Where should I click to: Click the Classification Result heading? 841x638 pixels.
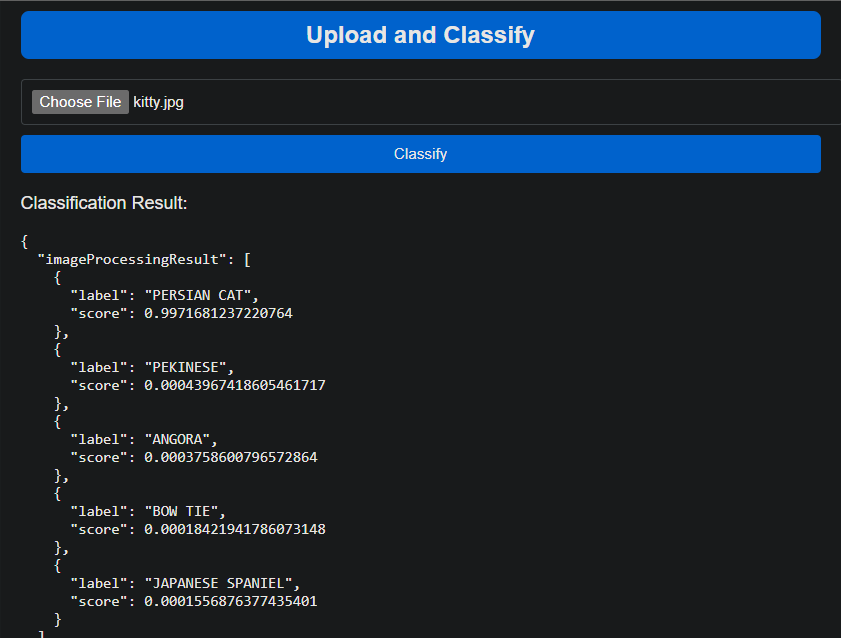coord(104,203)
